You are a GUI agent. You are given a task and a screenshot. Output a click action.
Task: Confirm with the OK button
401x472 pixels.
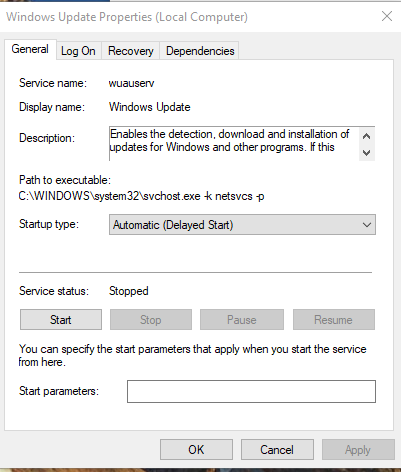point(196,450)
